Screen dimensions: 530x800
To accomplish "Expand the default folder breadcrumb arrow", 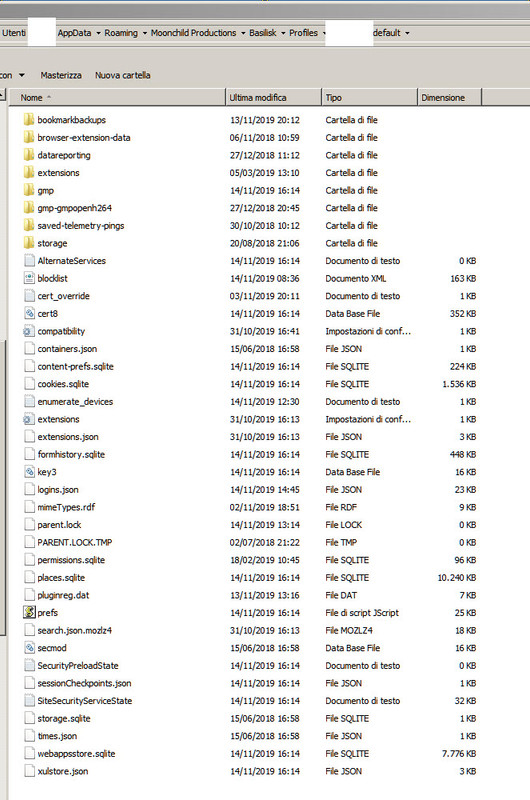I will click(407, 33).
